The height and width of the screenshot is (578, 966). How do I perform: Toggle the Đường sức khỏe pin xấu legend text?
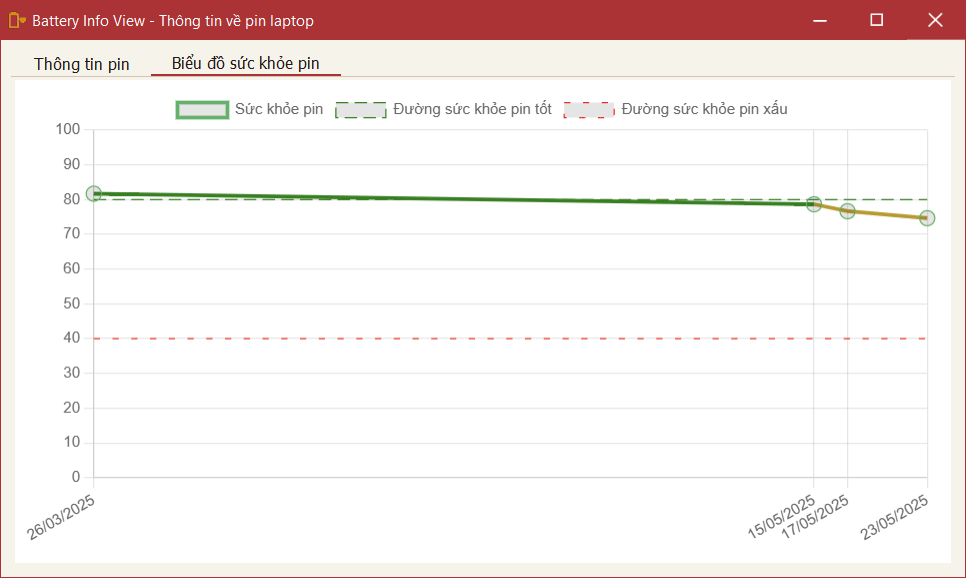coord(704,109)
